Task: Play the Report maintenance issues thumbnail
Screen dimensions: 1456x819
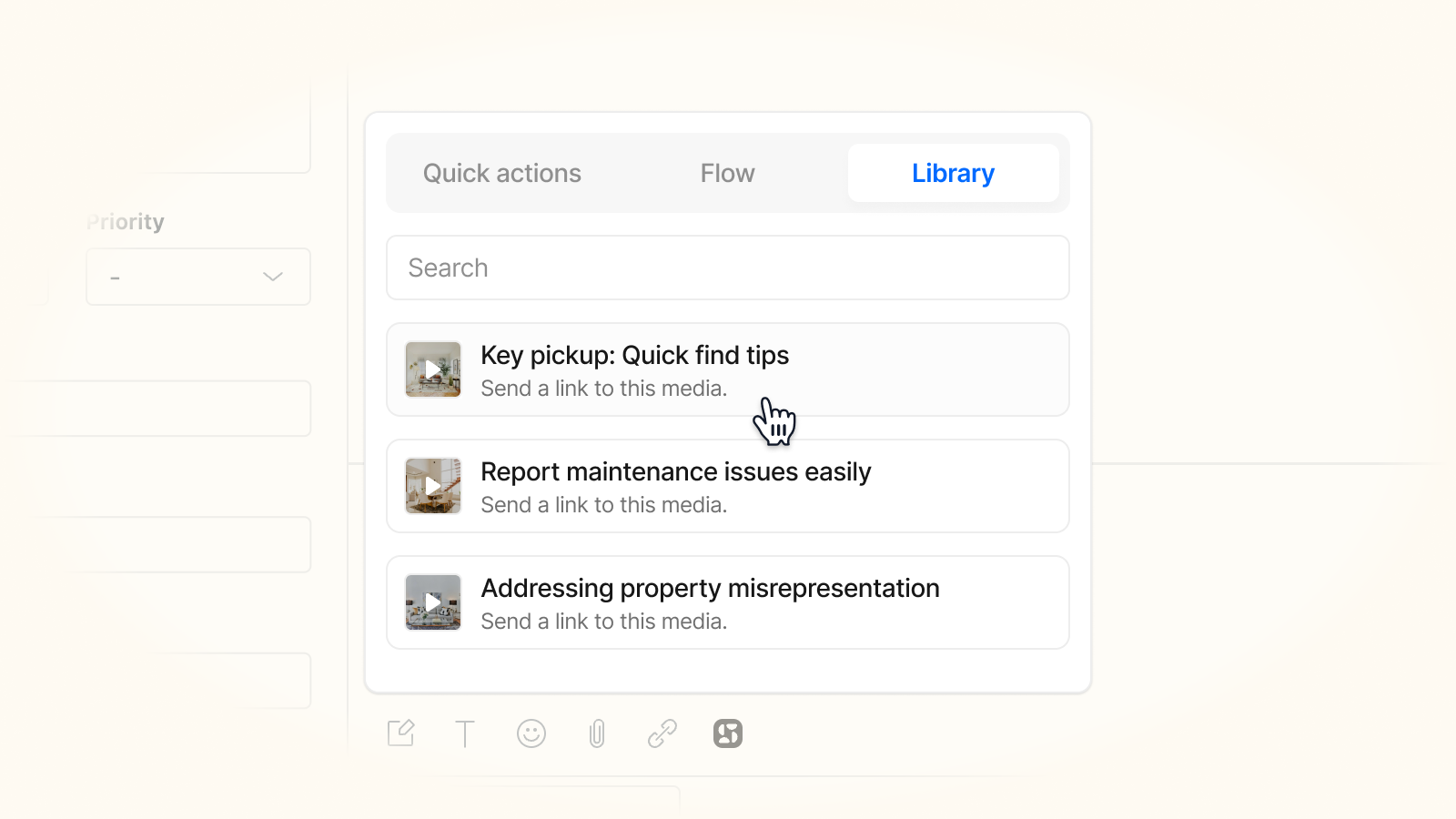Action: coord(433,486)
